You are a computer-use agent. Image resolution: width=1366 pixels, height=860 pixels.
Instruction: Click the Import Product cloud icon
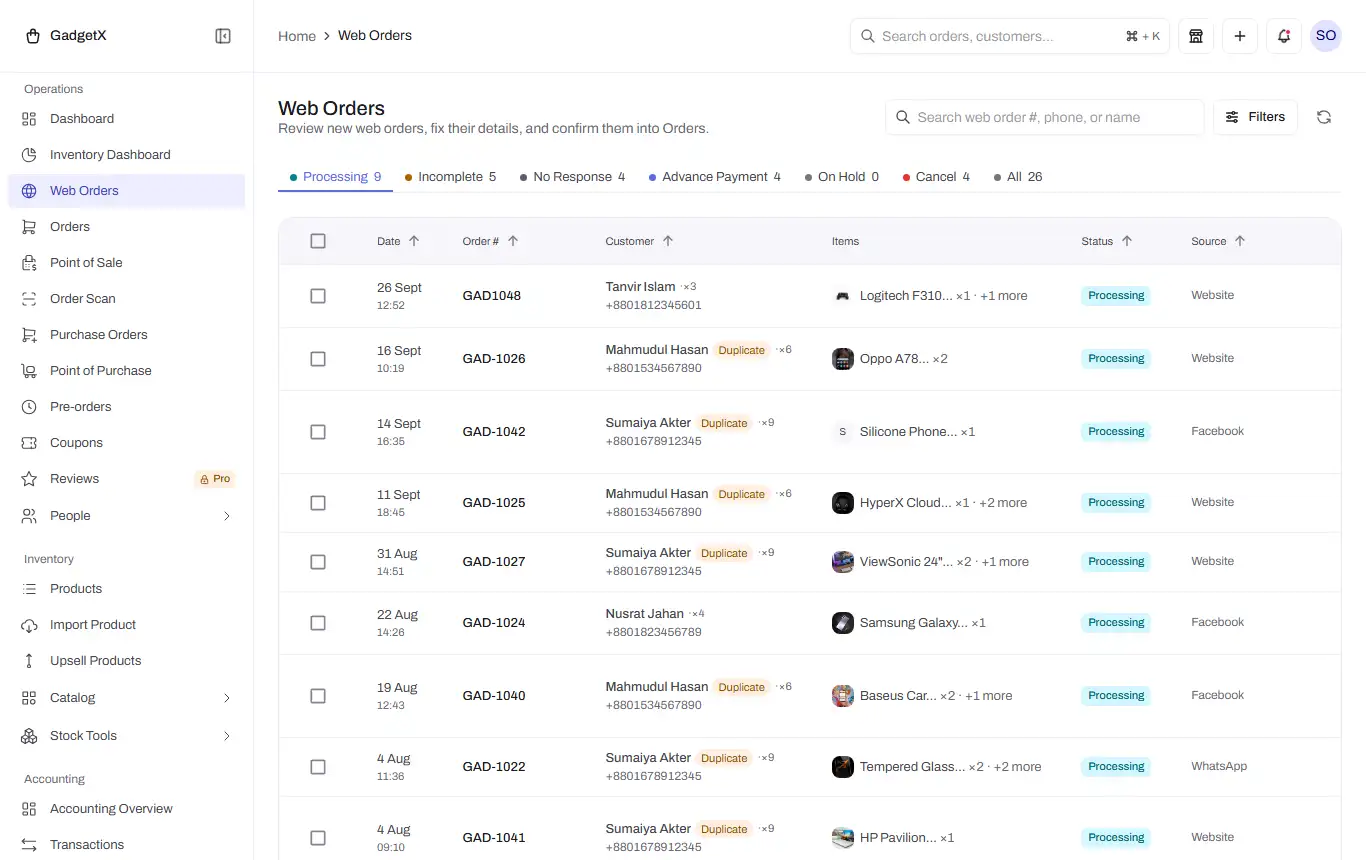(29, 625)
